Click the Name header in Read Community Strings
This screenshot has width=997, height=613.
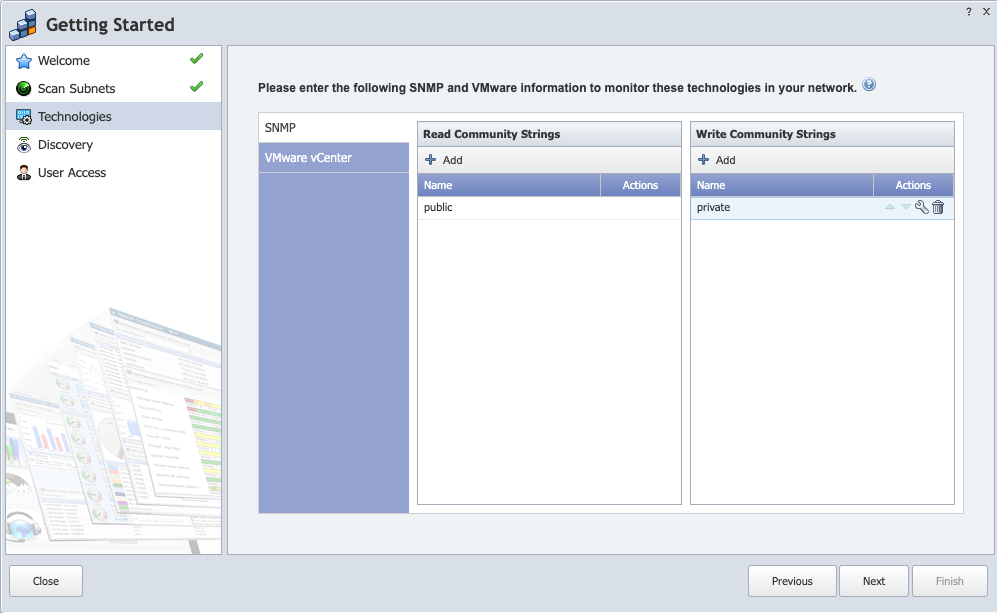point(509,185)
